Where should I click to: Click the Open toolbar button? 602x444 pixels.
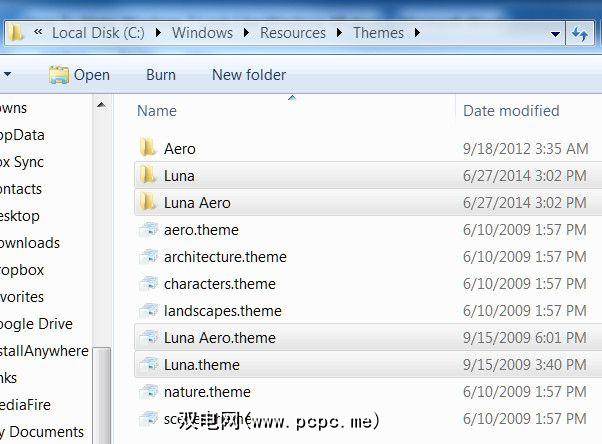(79, 75)
